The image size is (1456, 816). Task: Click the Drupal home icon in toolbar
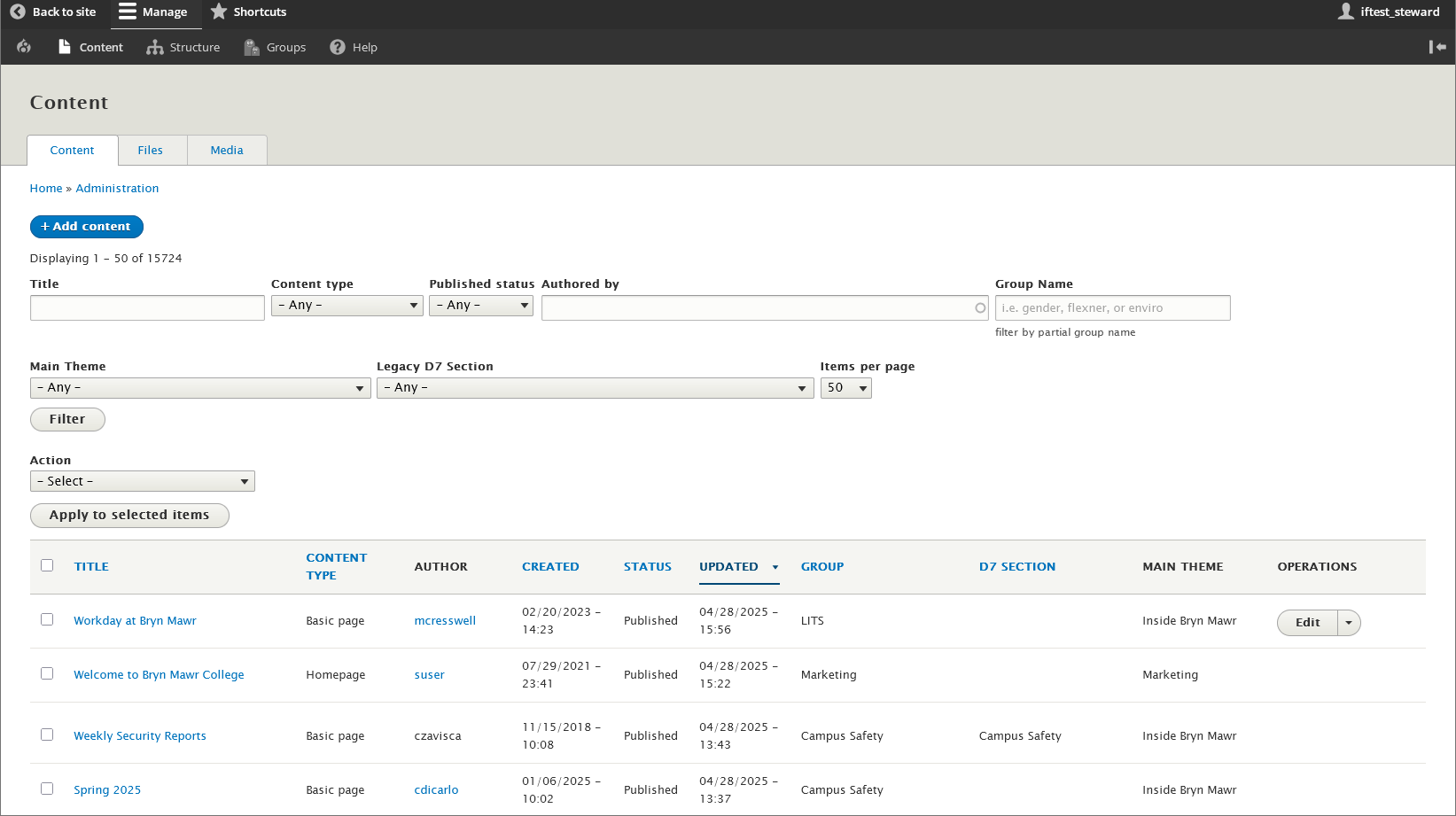click(24, 47)
